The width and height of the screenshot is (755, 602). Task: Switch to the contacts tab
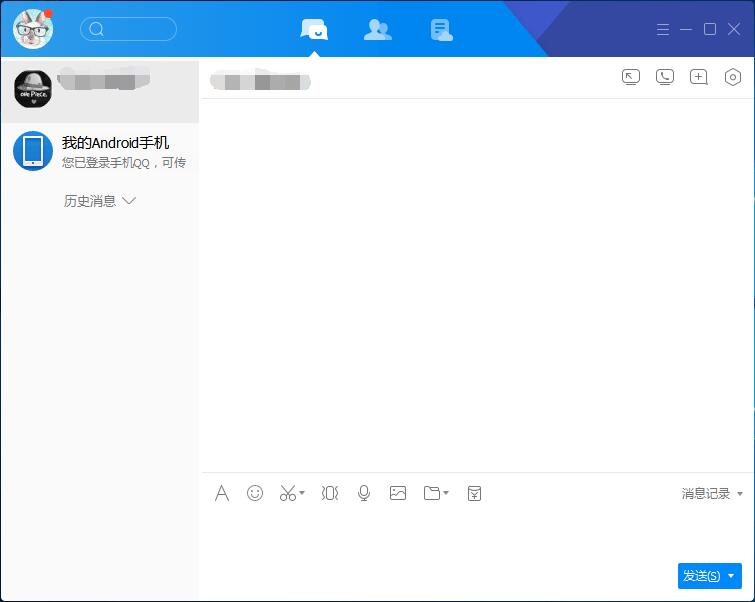pos(377,30)
